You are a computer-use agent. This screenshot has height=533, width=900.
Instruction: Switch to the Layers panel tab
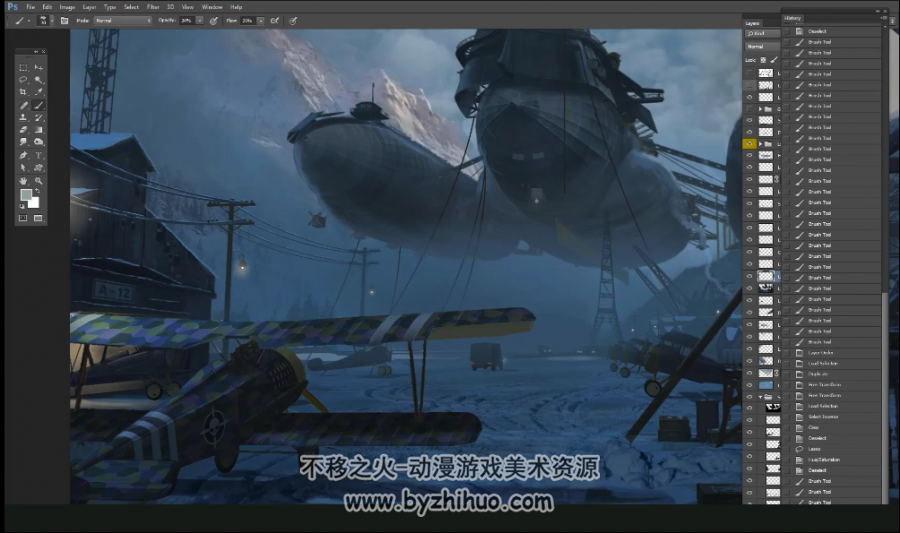point(752,24)
